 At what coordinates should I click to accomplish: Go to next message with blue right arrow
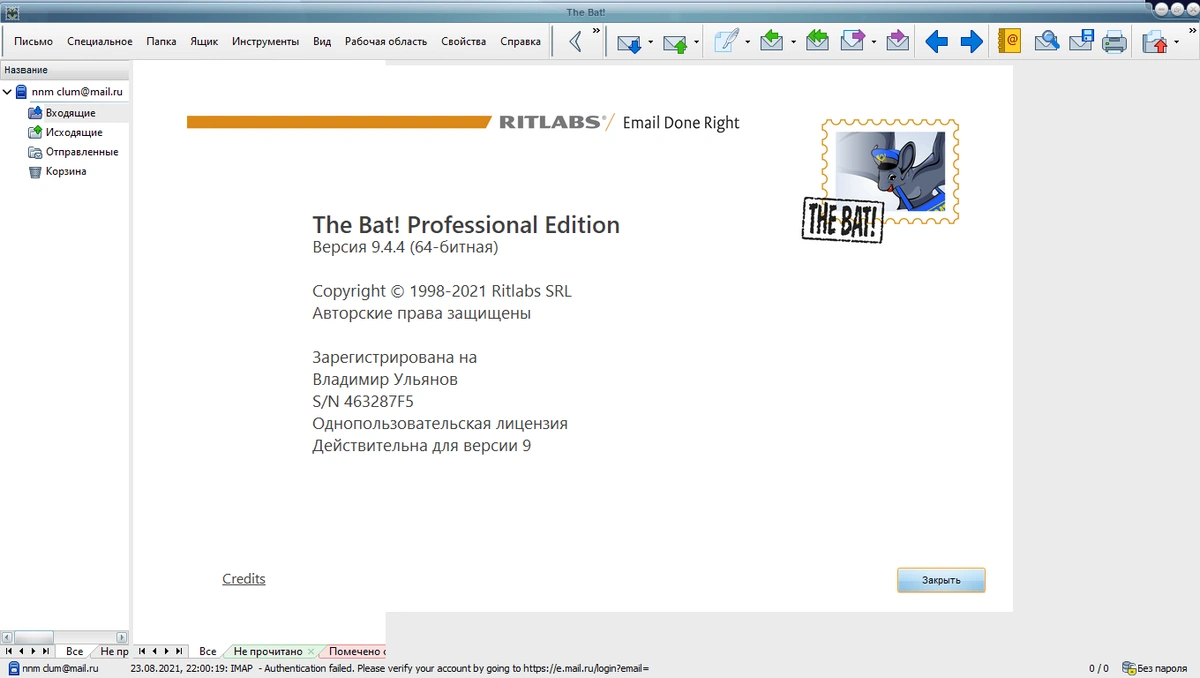tap(971, 42)
